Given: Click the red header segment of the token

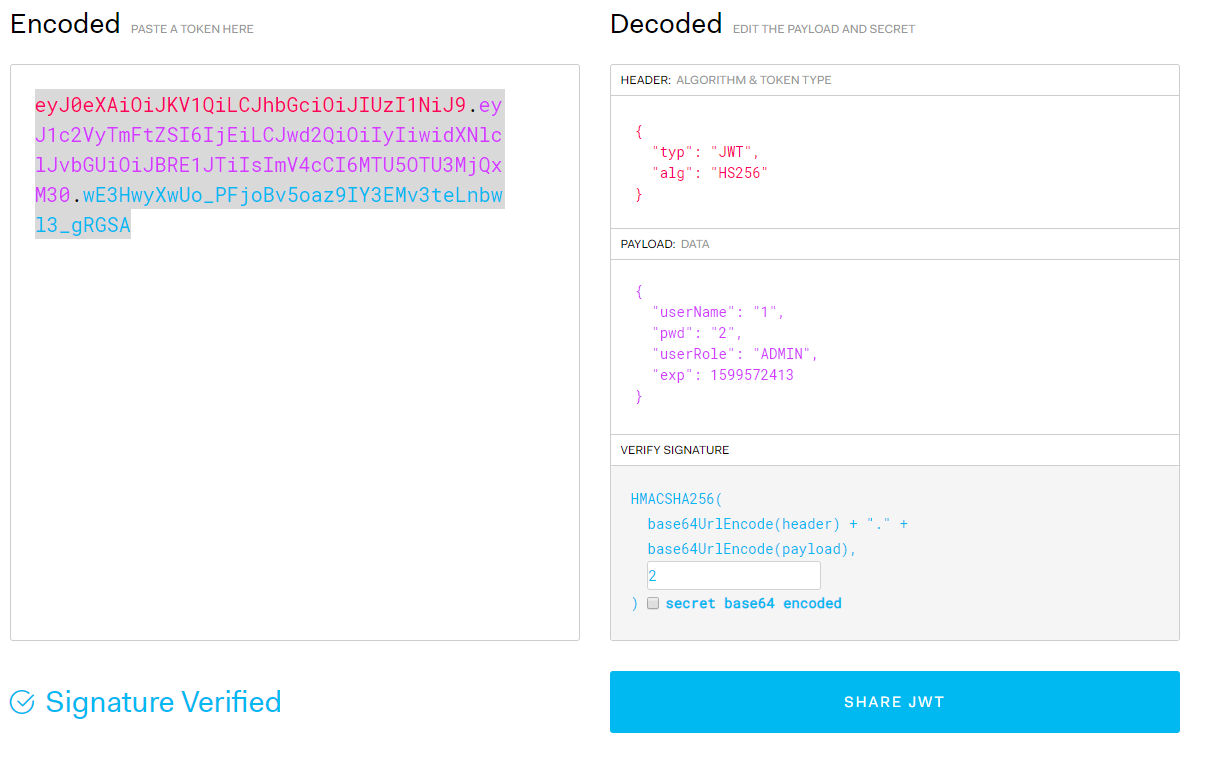Looking at the screenshot, I should point(250,105).
